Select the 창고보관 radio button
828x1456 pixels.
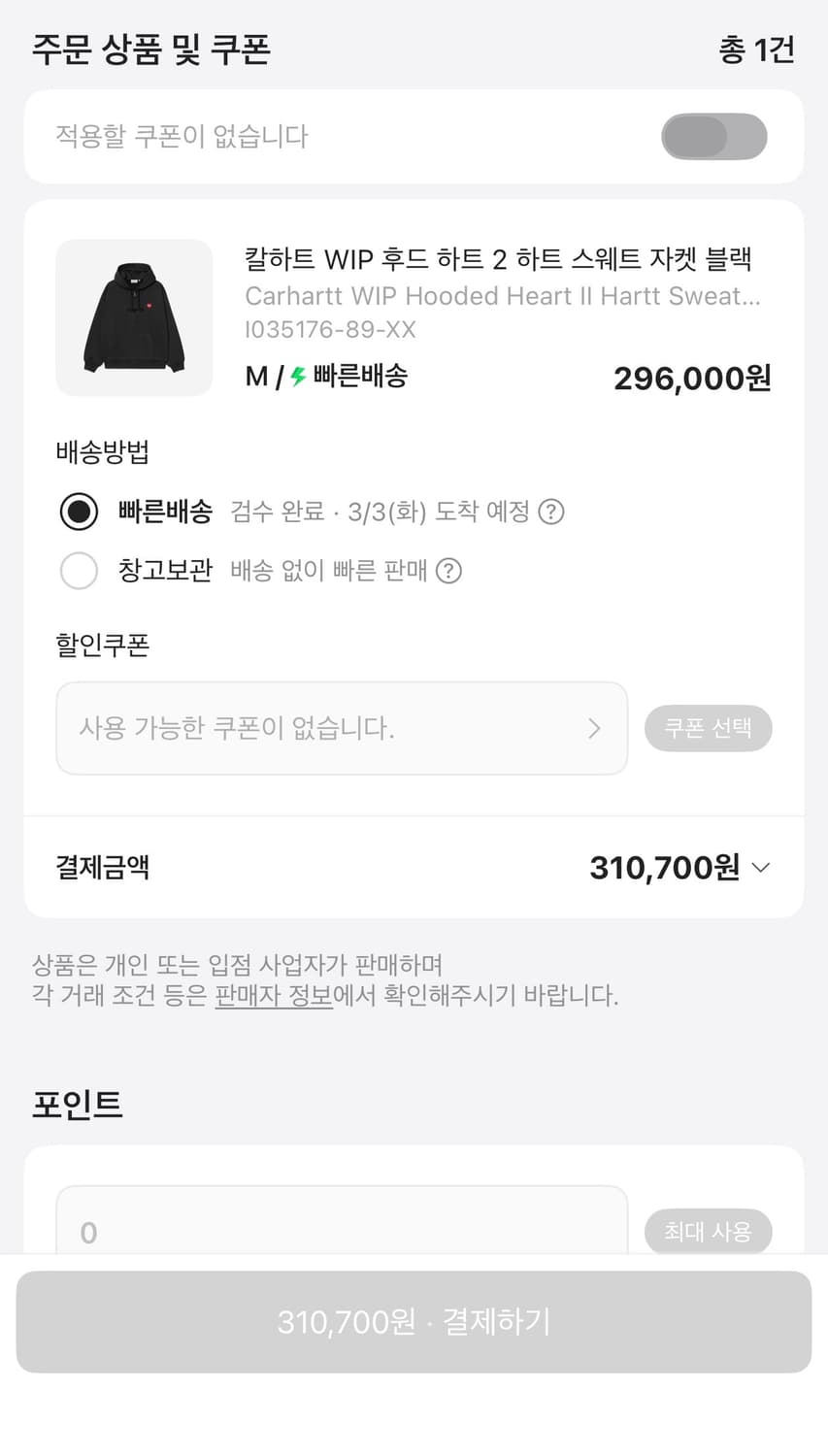[79, 571]
